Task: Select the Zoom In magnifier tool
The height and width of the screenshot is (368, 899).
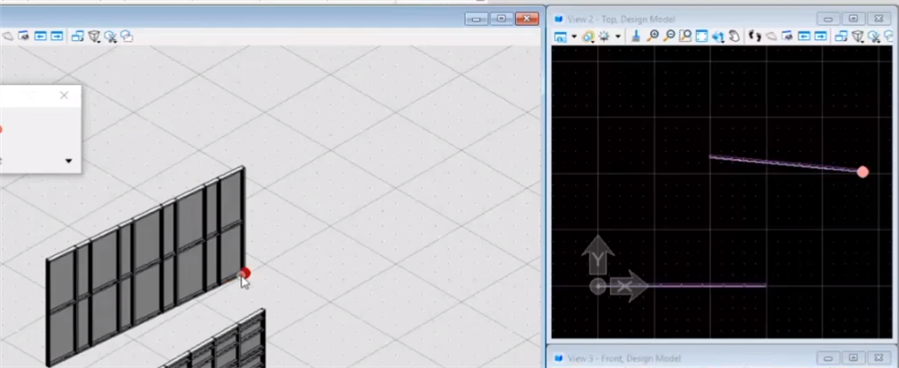Action: click(x=652, y=37)
